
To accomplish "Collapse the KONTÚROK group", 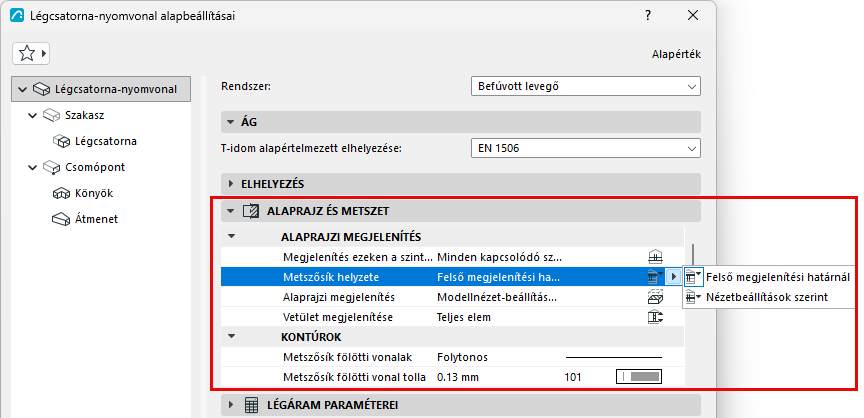I will pyautogui.click(x=231, y=336).
